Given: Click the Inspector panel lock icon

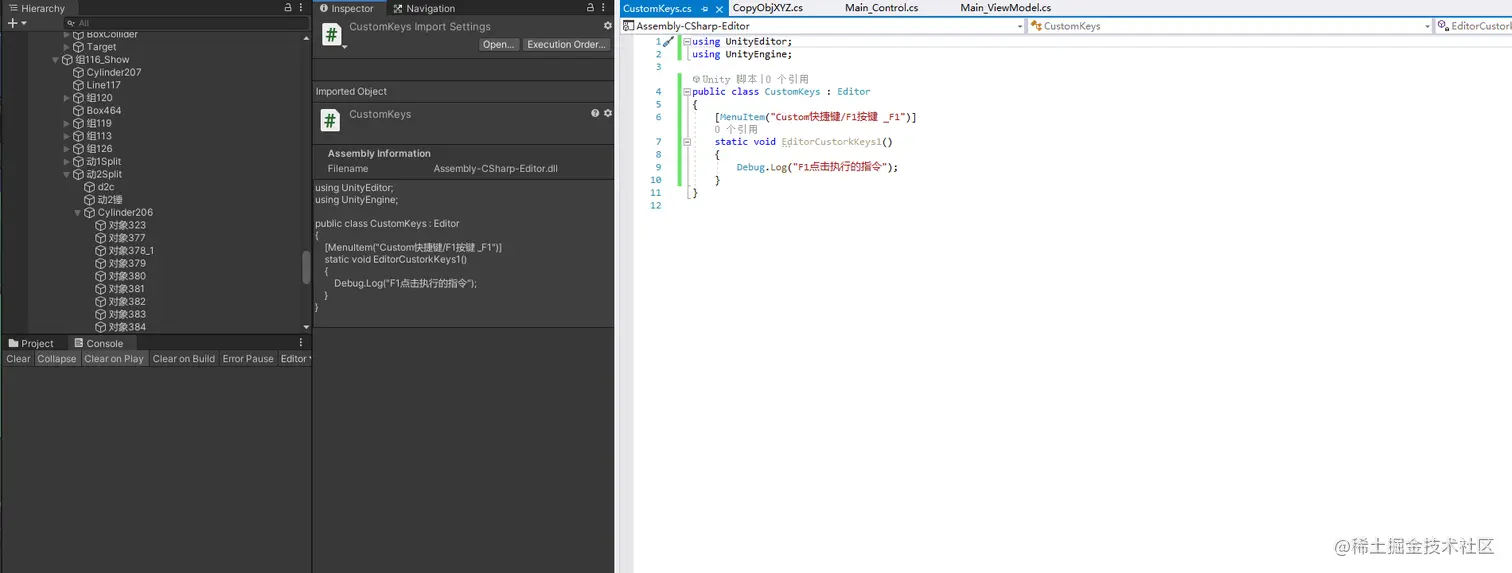Looking at the screenshot, I should tap(592, 8).
